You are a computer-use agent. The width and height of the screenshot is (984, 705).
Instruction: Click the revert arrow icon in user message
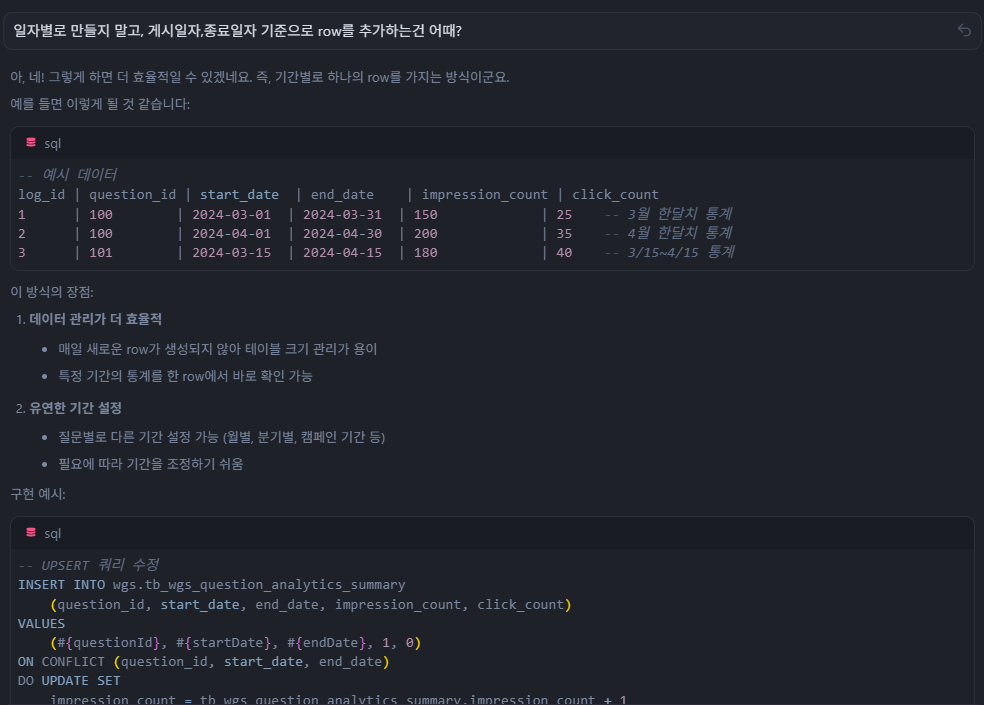964,31
